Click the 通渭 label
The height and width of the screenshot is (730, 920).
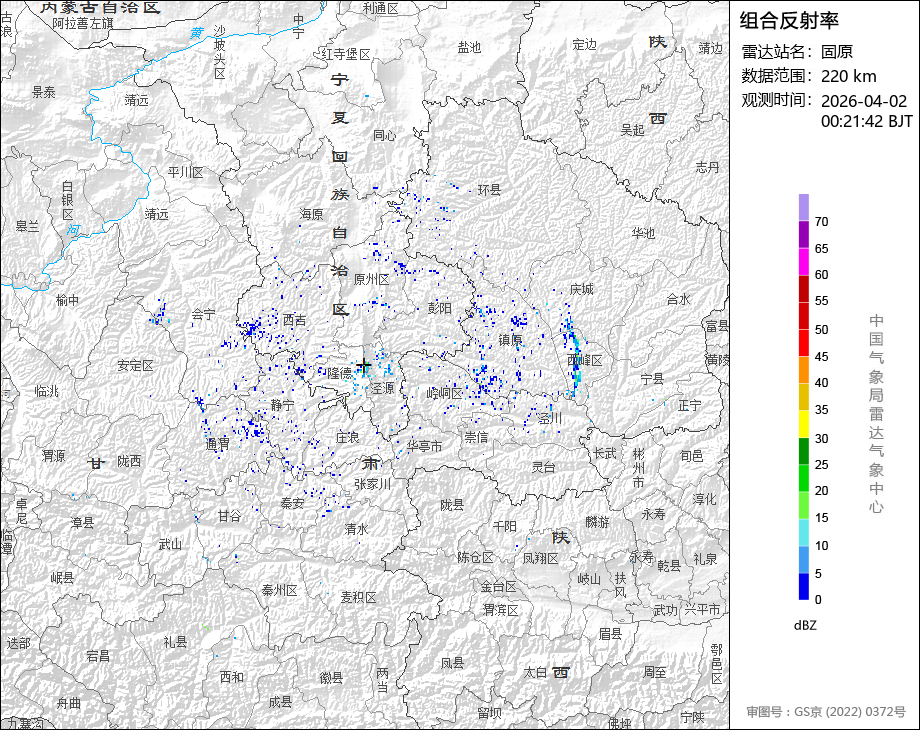(x=217, y=444)
